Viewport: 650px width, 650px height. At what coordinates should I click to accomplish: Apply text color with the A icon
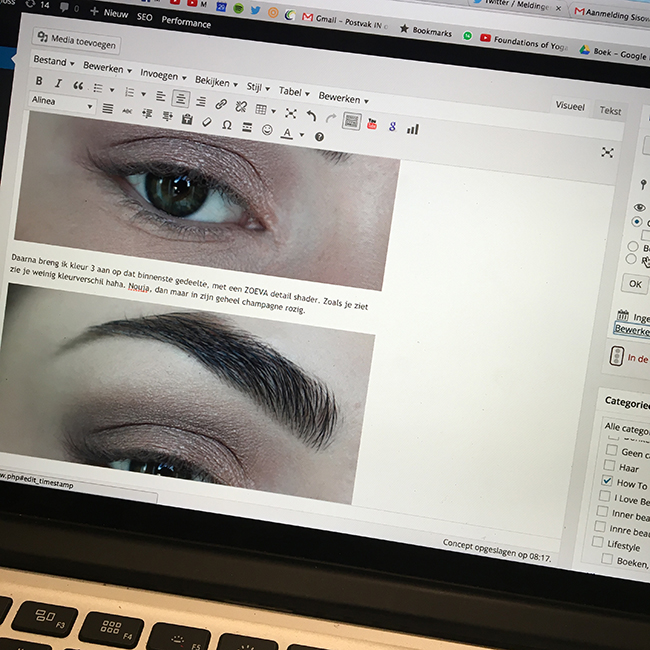[x=287, y=133]
